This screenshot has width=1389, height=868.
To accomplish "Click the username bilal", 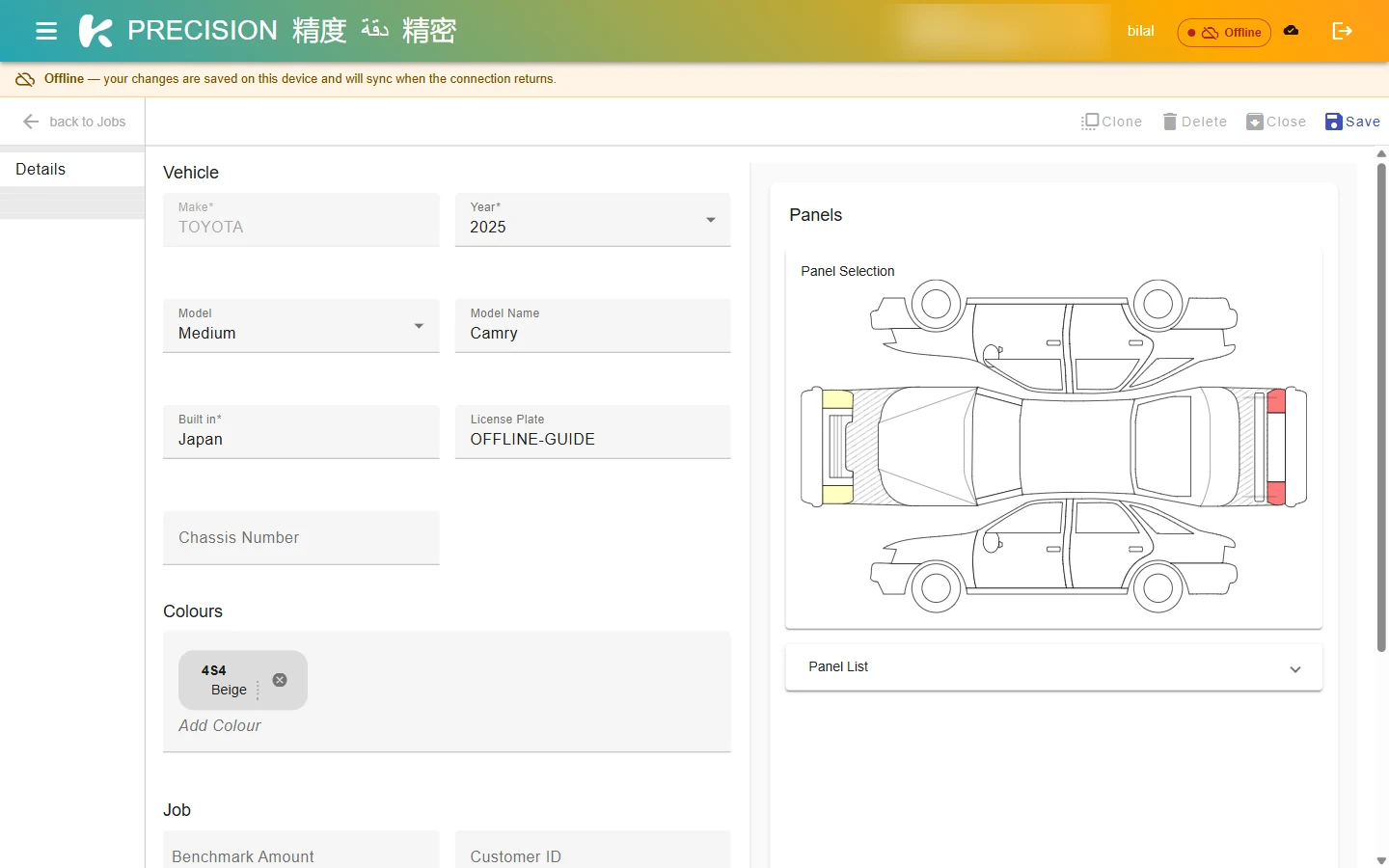I will 1140,31.
